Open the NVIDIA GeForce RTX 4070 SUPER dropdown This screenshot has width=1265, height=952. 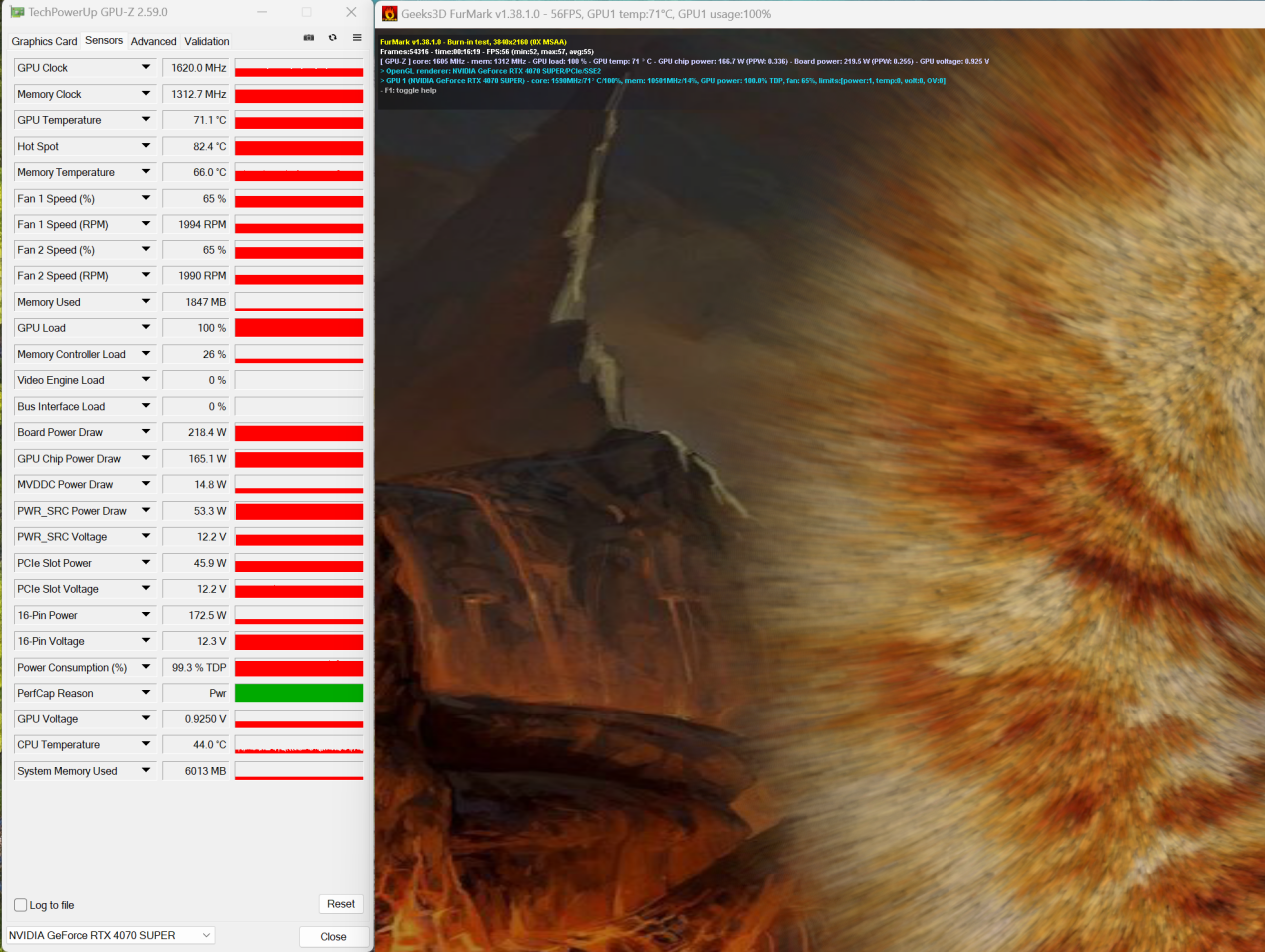coord(110,935)
